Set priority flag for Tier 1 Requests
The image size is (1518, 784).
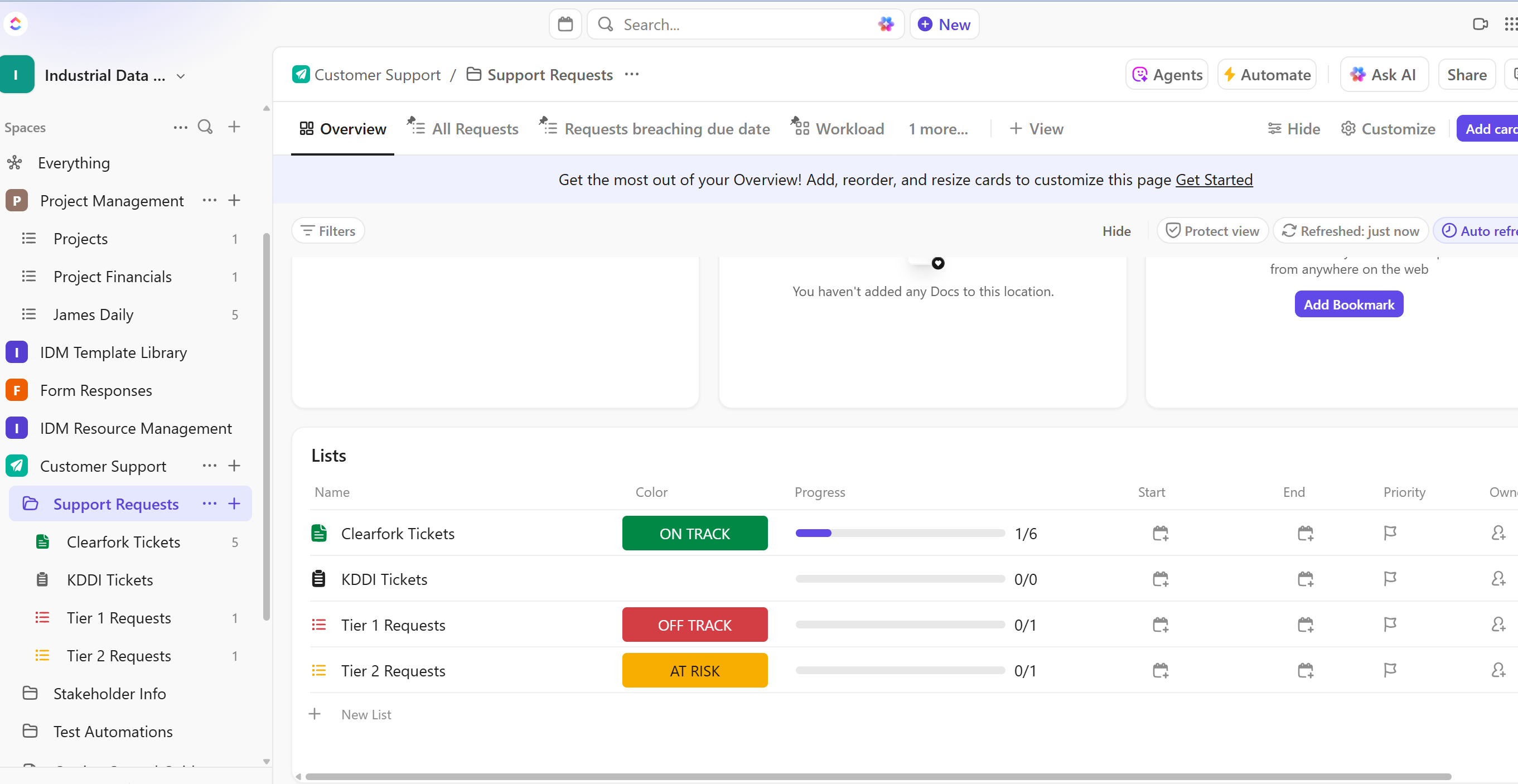(1390, 625)
